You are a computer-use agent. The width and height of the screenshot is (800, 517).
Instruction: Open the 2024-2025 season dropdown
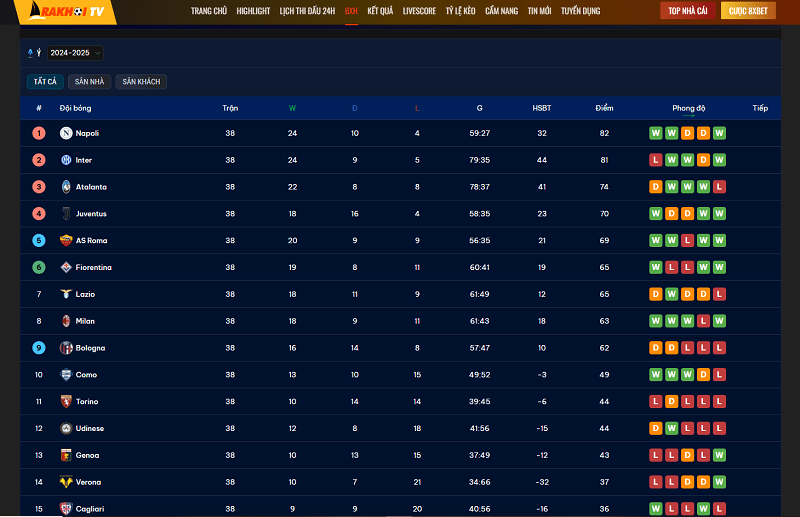point(75,53)
